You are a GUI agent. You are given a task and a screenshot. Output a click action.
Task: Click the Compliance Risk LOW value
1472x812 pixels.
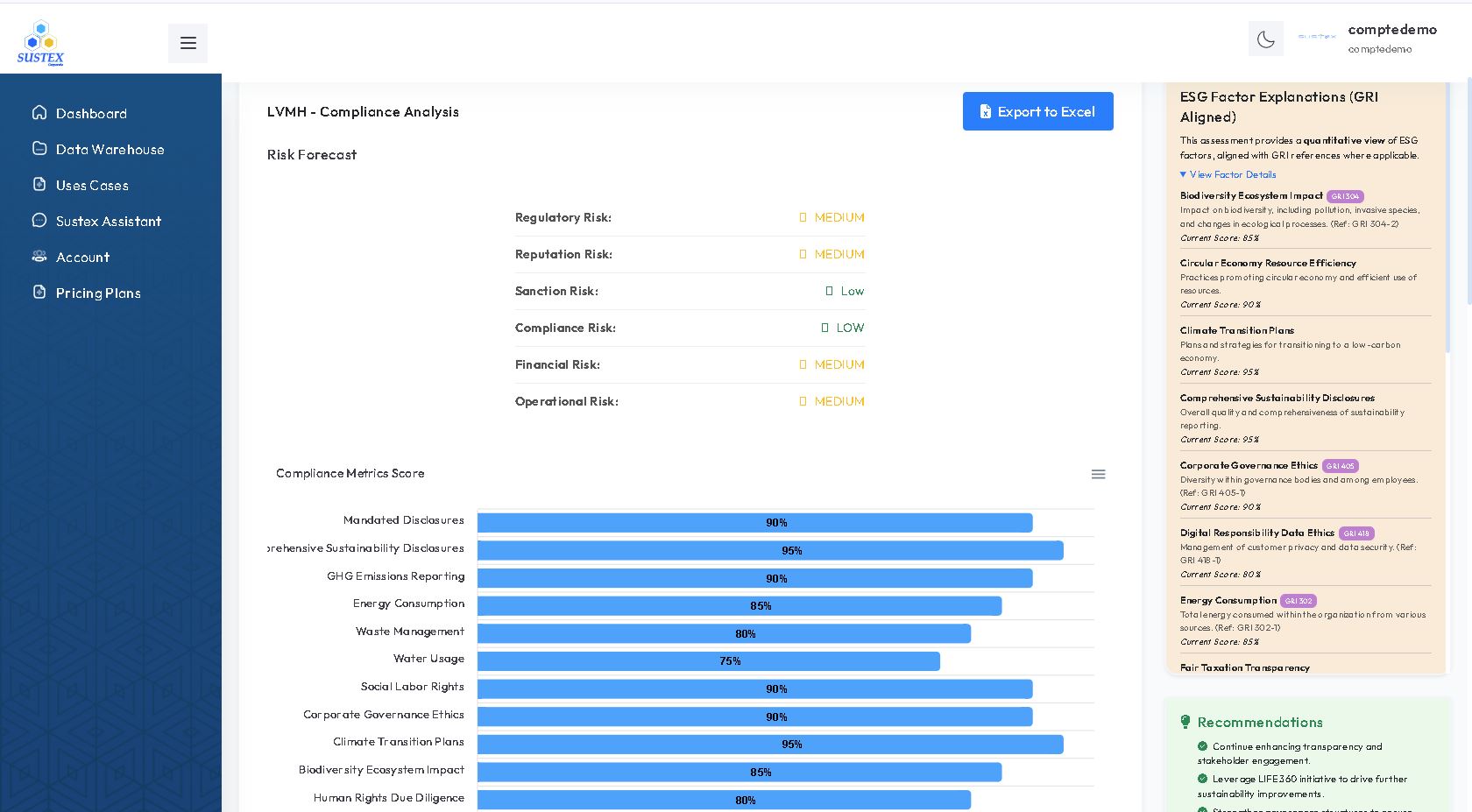(842, 328)
